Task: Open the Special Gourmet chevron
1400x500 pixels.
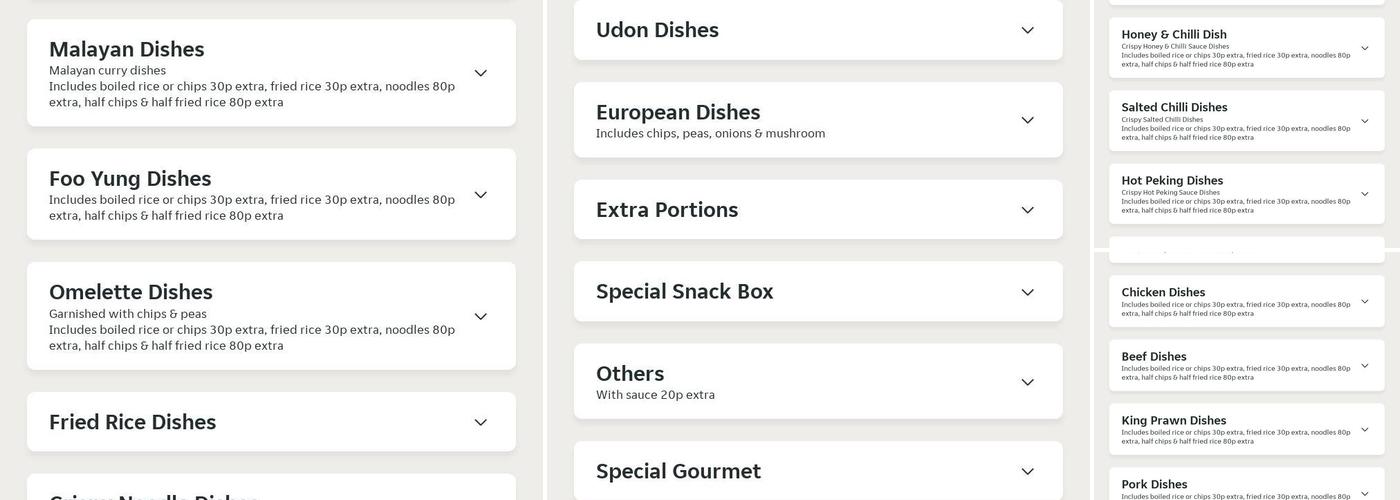Action: 1028,472
